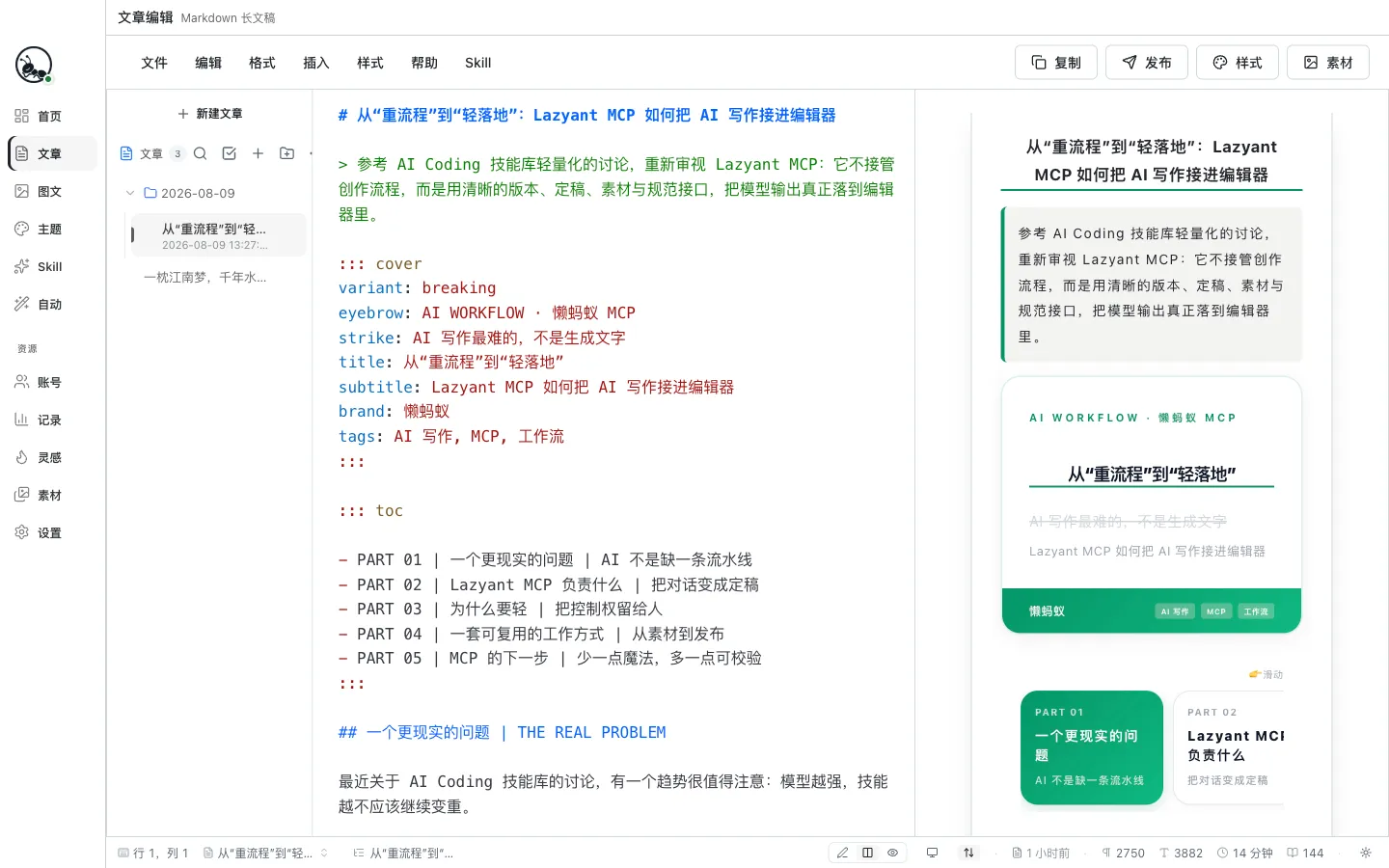Click 'AI 写作' tag on cover card

(x=1175, y=611)
